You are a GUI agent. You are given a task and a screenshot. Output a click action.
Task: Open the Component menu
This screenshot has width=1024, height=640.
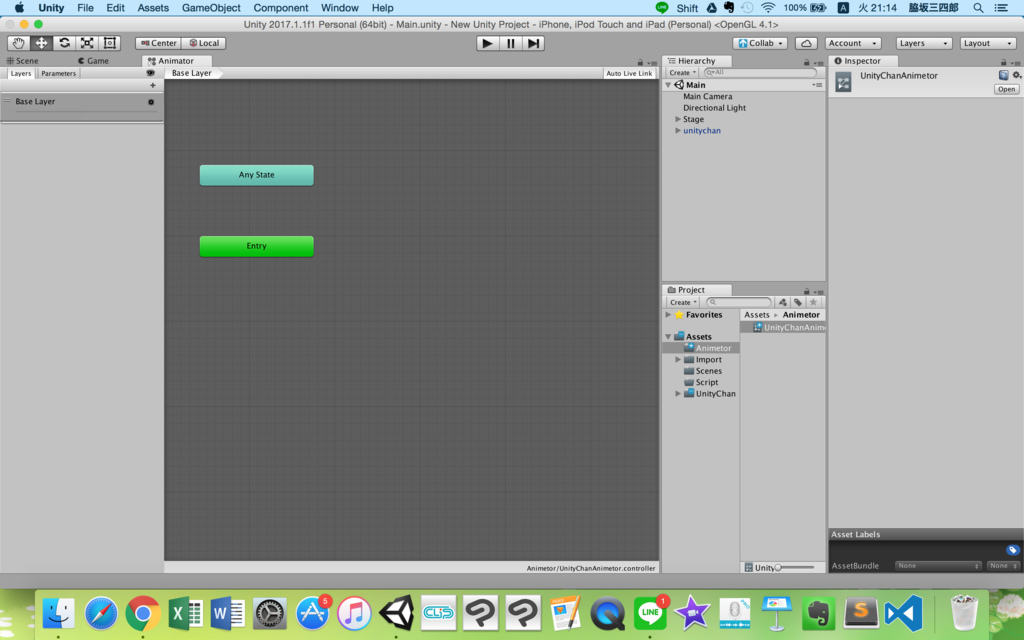pyautogui.click(x=281, y=8)
